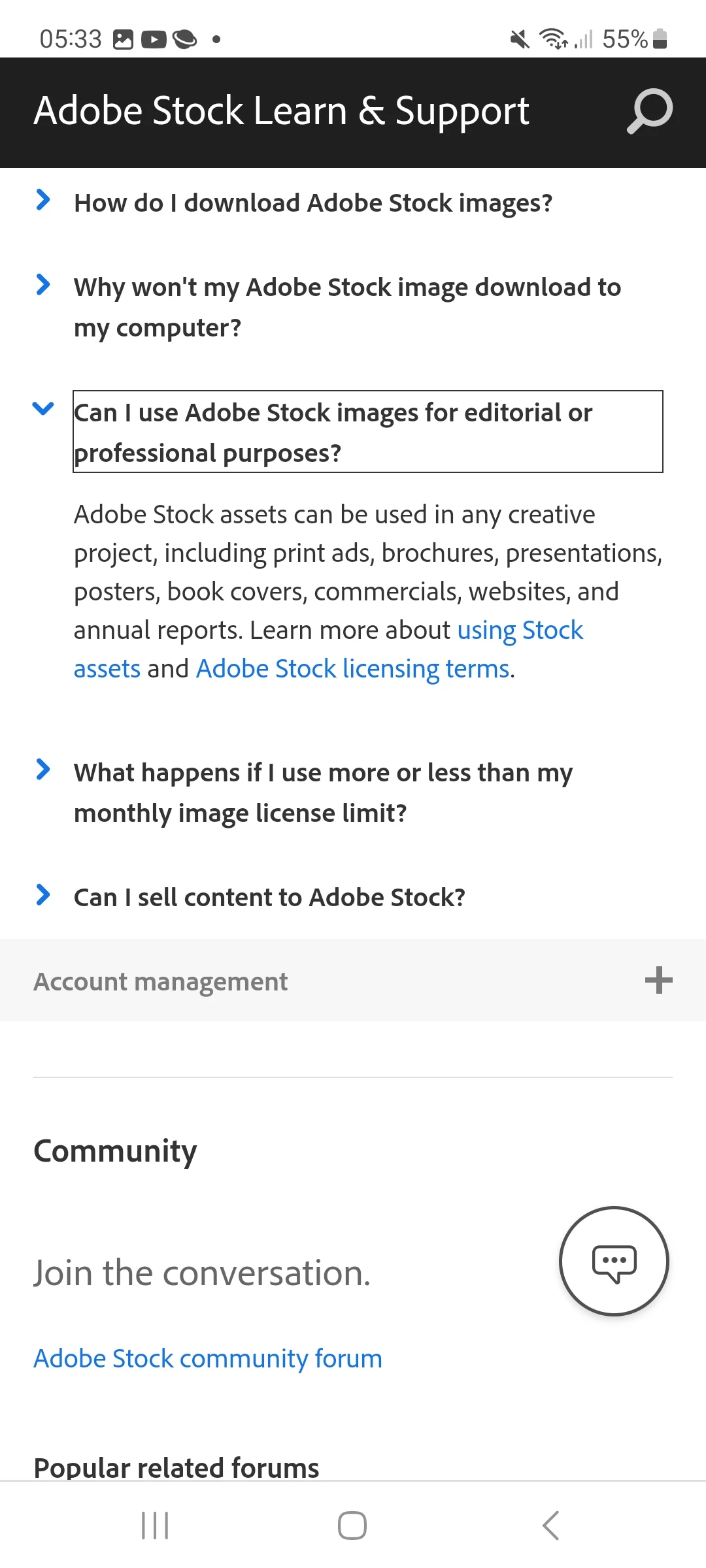706x1568 pixels.
Task: Expand chevron beside Can I sell content
Action: tap(43, 895)
